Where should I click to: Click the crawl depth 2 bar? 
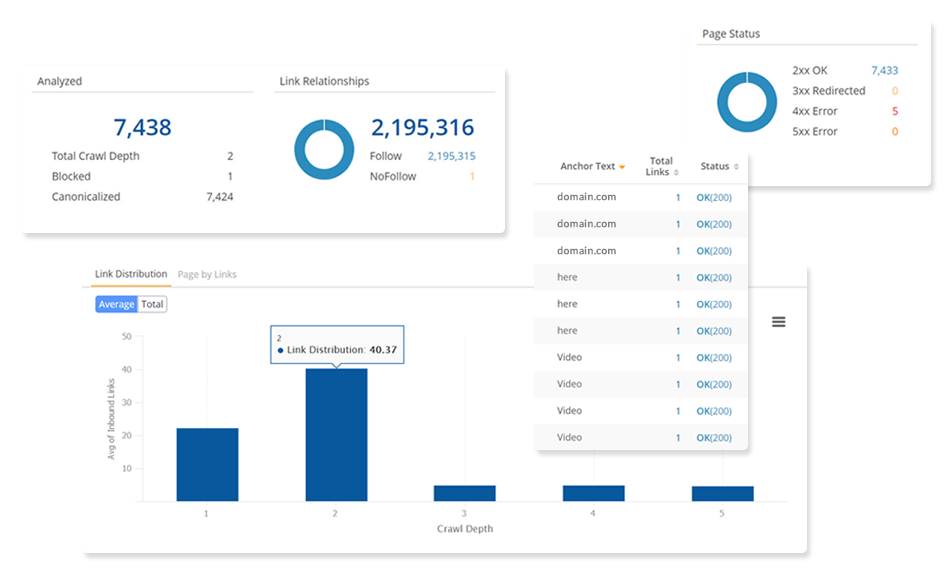tap(336, 435)
